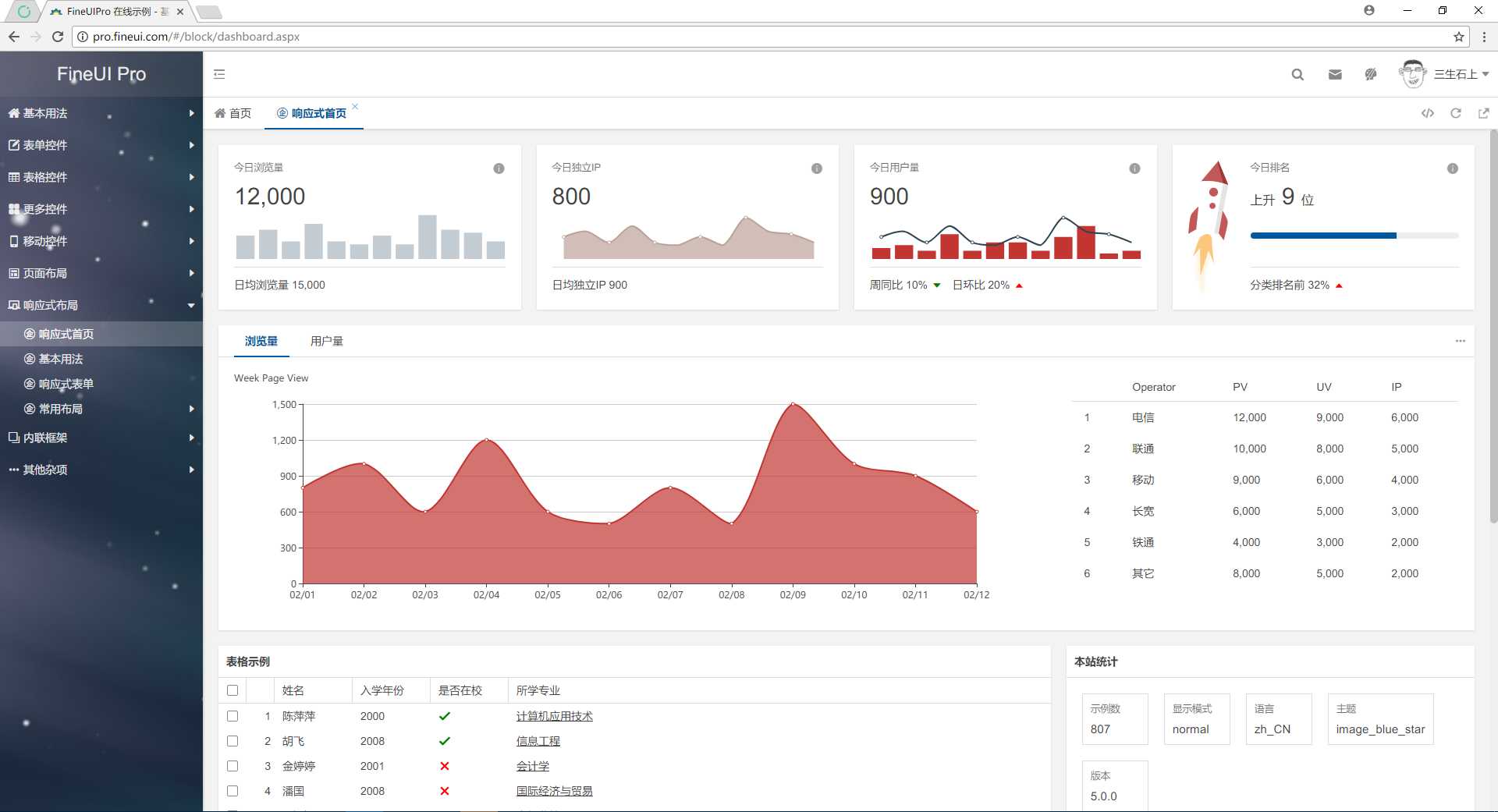Open Chrome menu with three dots
Viewport: 1498px width, 812px height.
pos(1484,37)
